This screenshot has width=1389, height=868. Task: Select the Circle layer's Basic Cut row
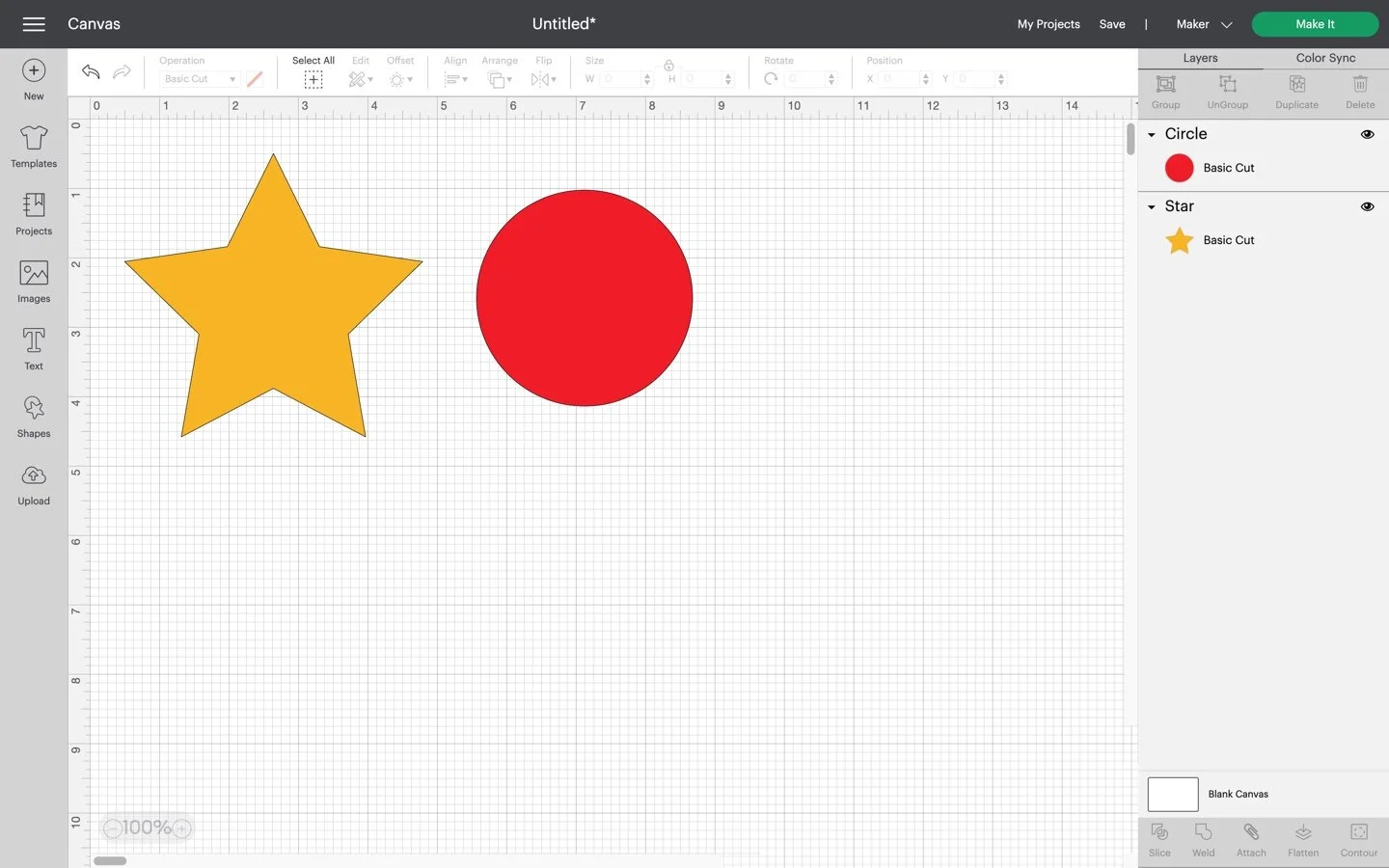click(1264, 168)
